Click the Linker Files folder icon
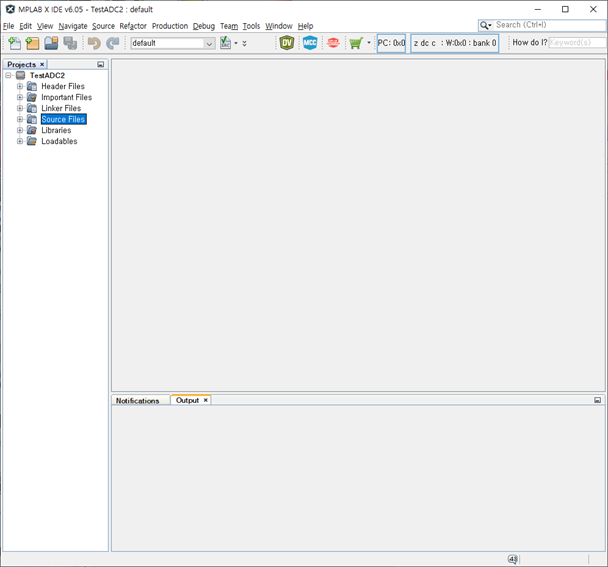 point(32,108)
